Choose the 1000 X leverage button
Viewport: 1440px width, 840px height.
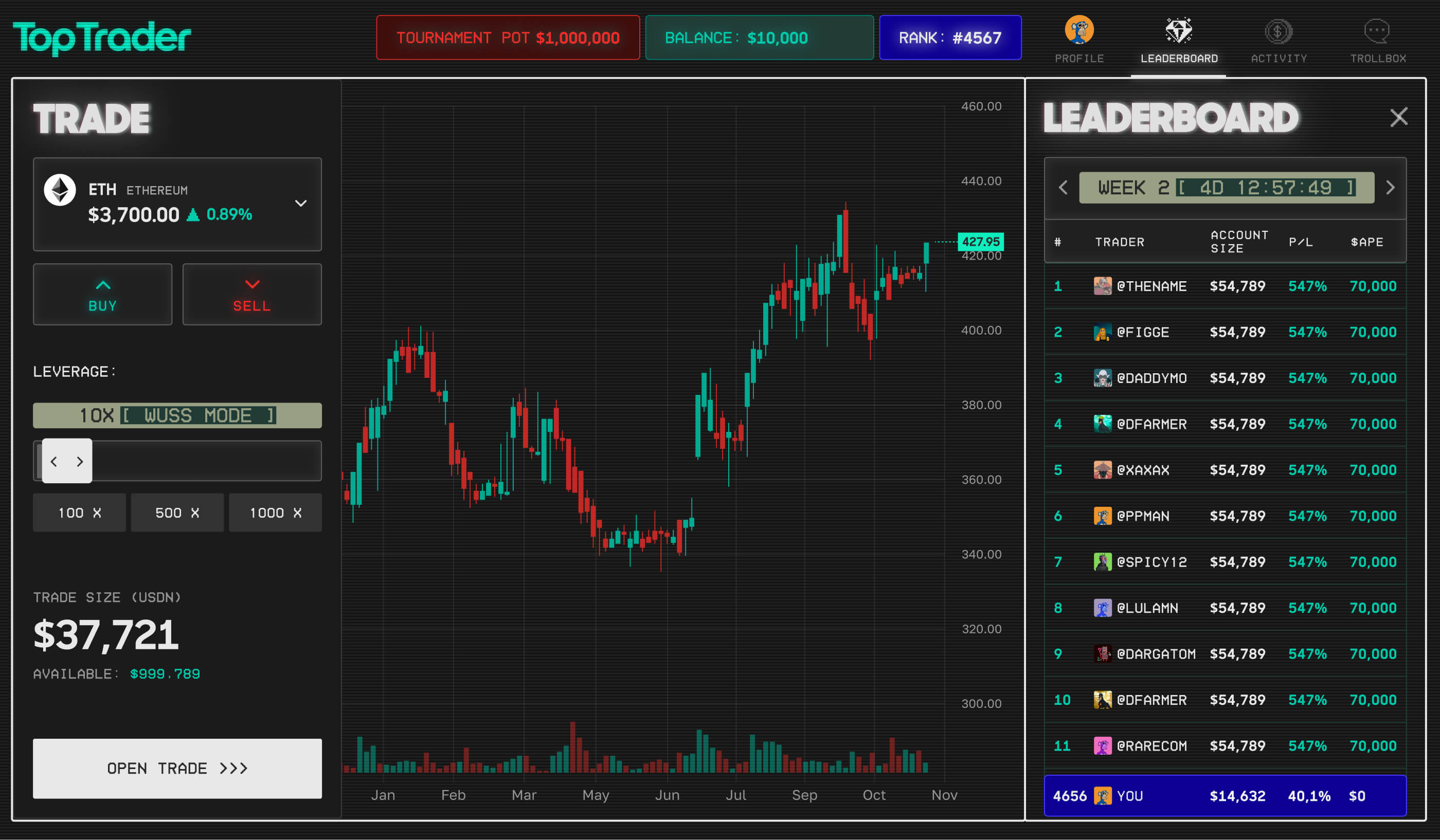coord(276,513)
